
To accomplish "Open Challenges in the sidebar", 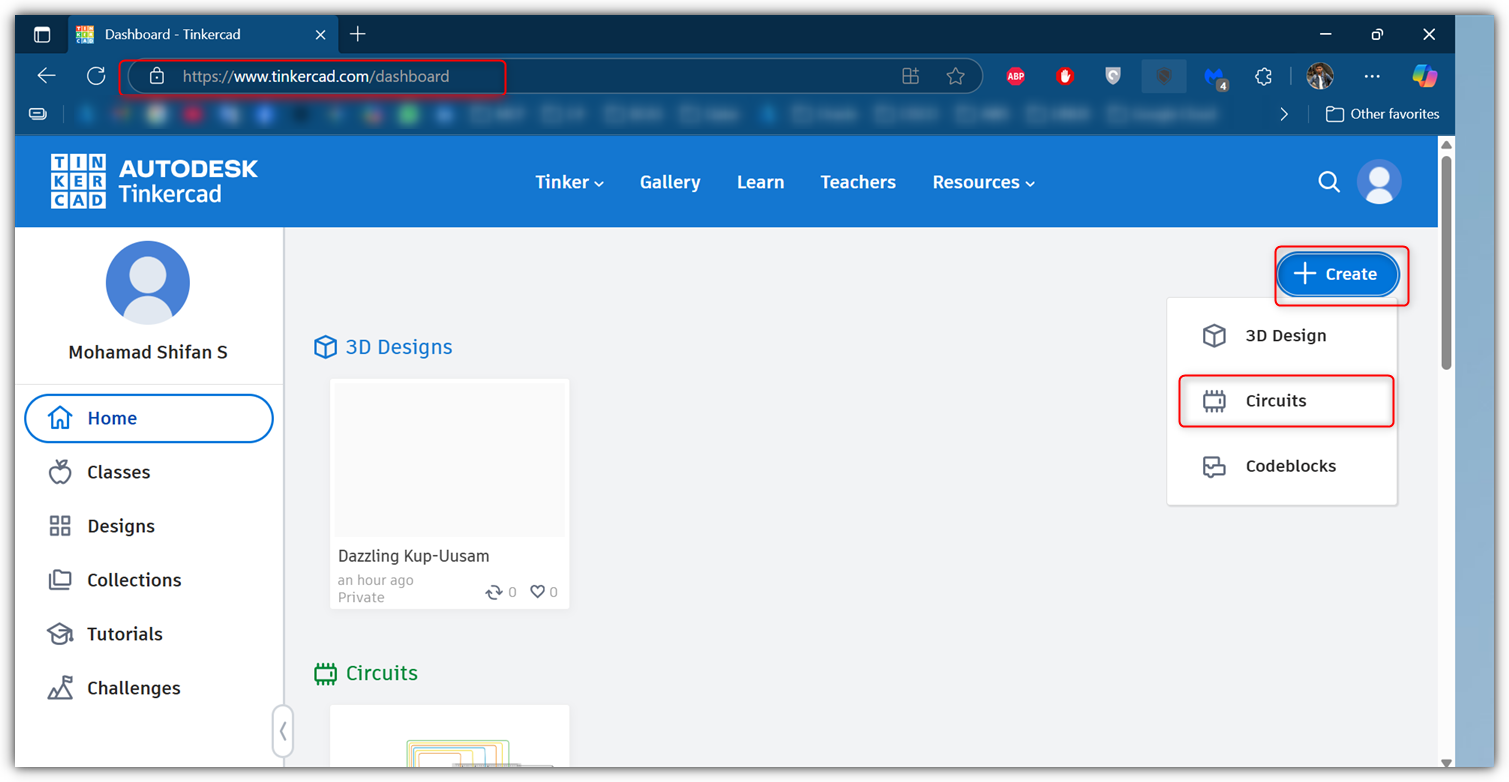I will tap(149, 688).
